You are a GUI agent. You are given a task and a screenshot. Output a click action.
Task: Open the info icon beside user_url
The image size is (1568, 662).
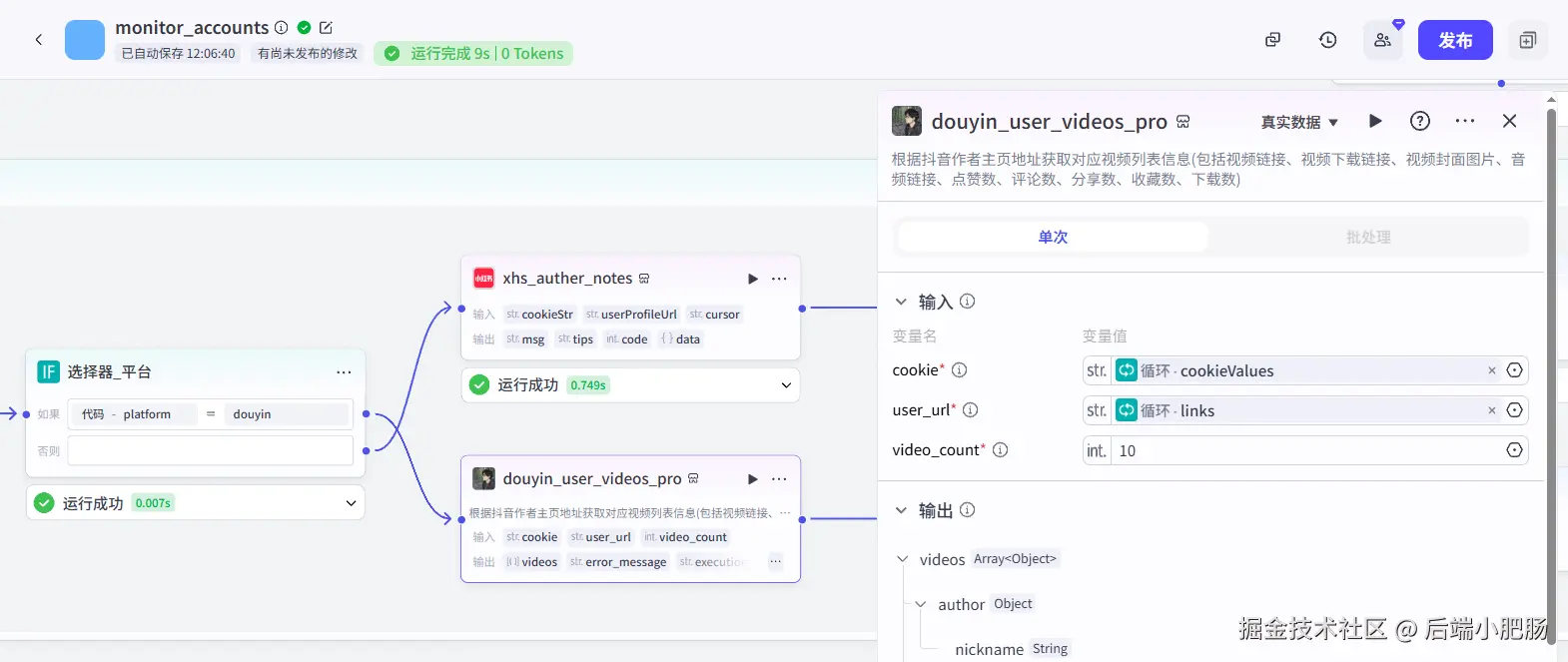pos(970,410)
